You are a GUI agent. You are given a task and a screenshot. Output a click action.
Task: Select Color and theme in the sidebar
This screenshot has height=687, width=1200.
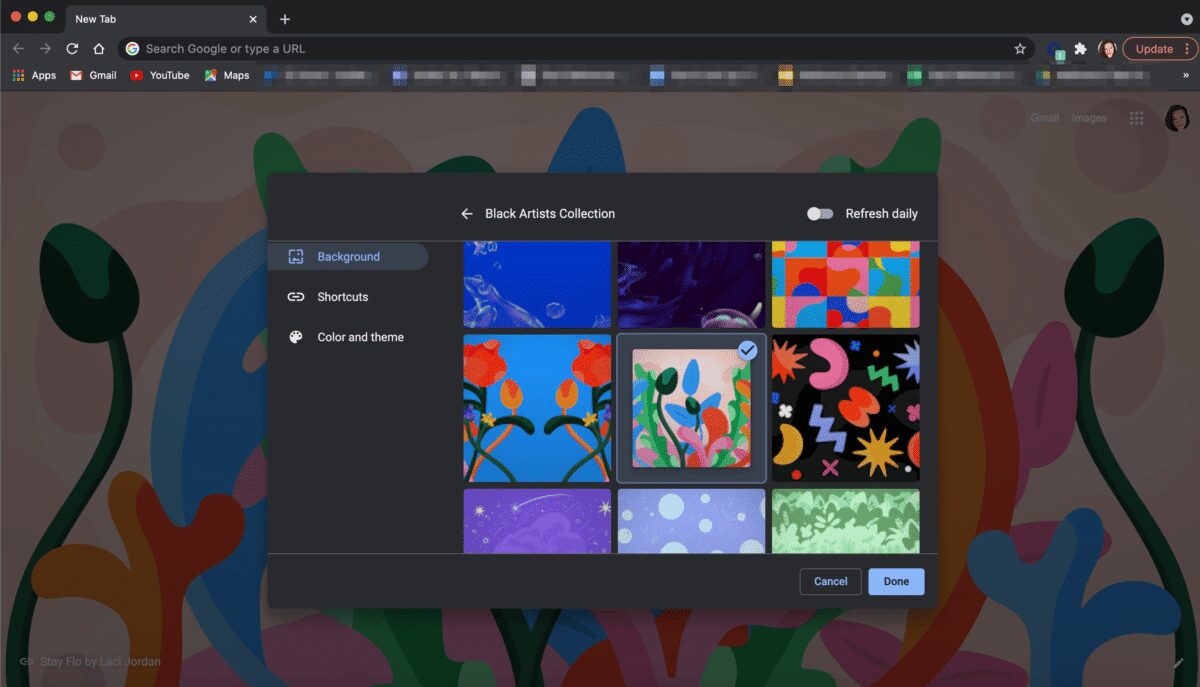[x=360, y=337]
